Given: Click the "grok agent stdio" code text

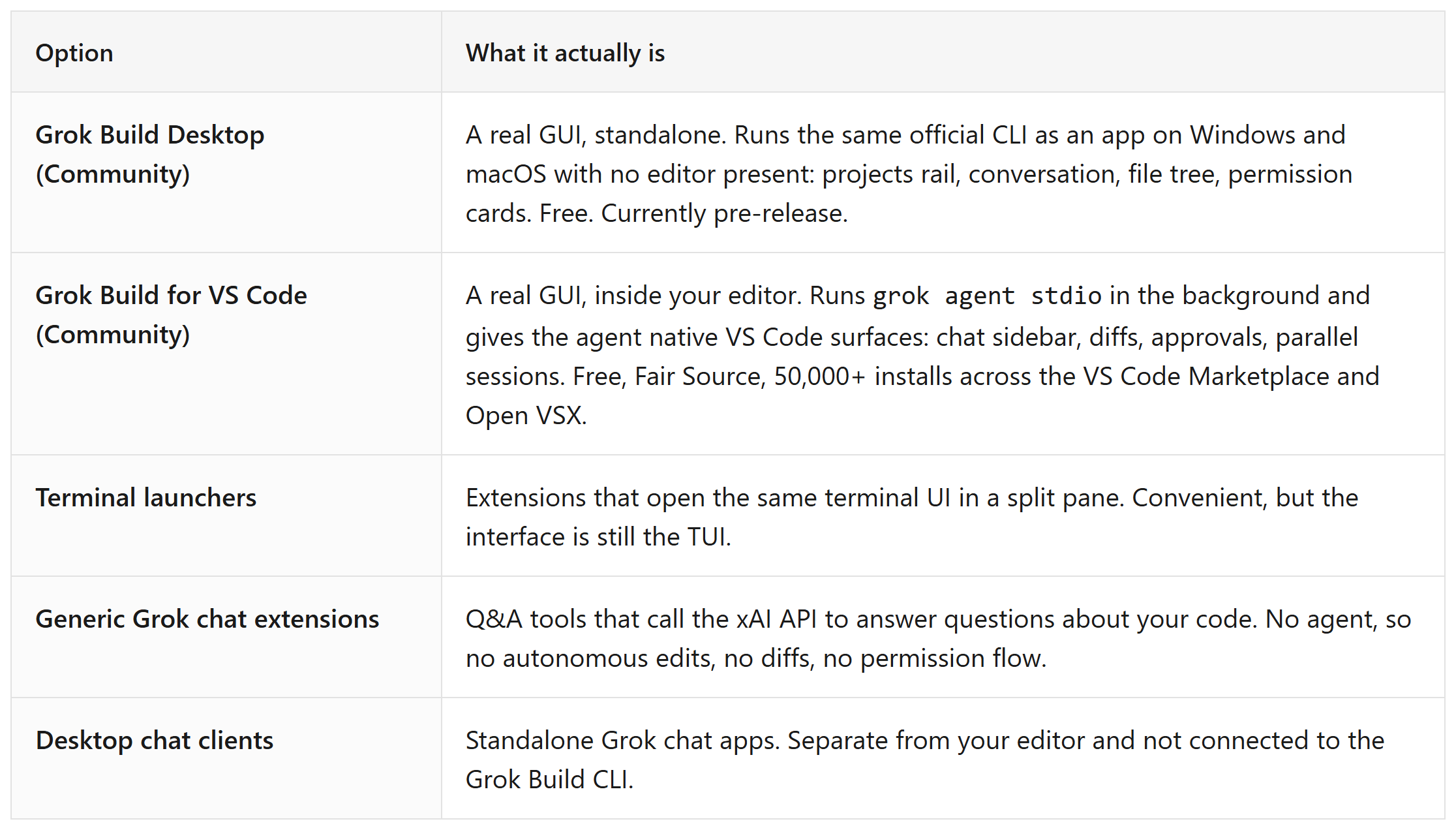Looking at the screenshot, I should tap(988, 296).
